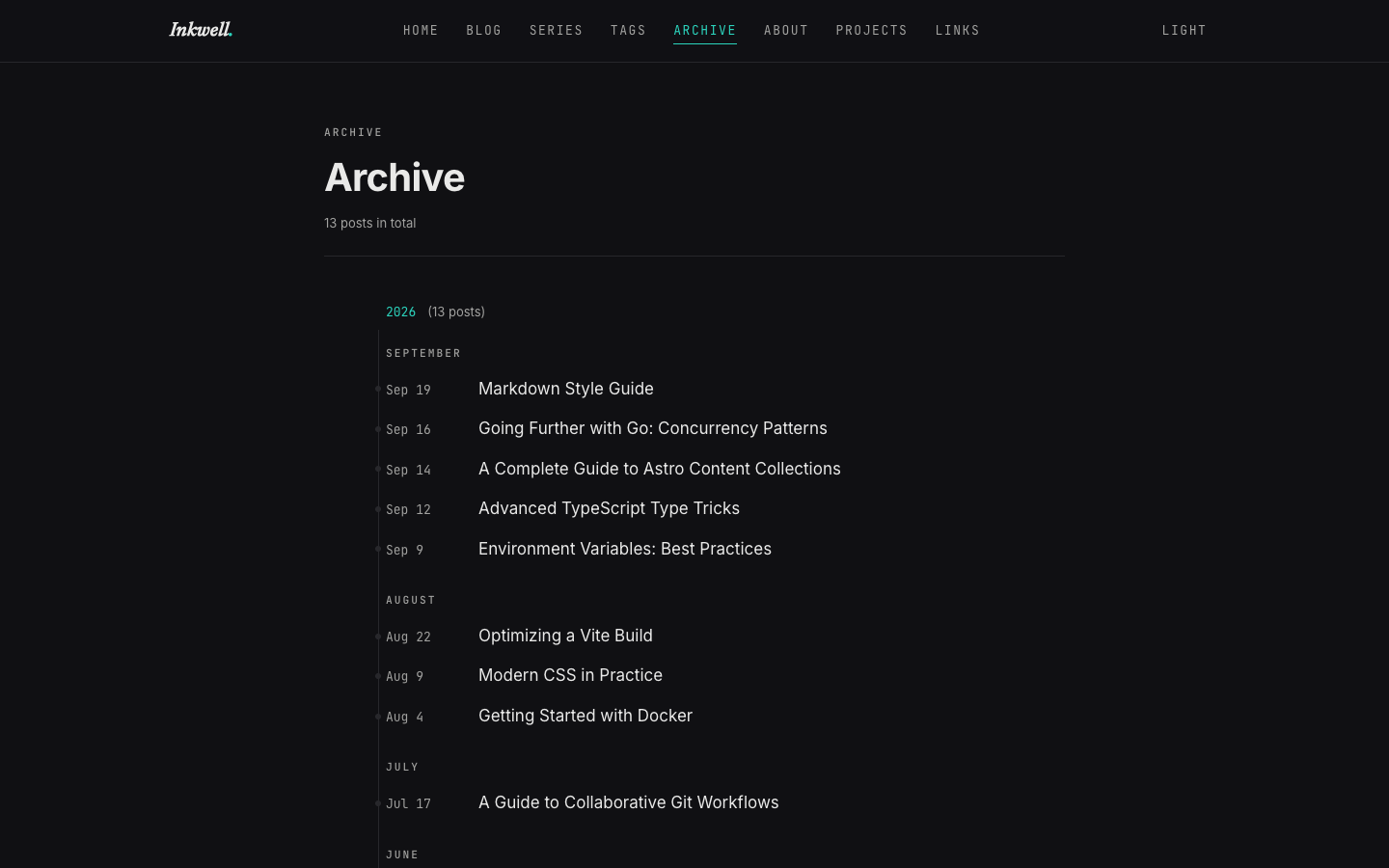This screenshot has height=868, width=1389.
Task: Click the small ARCHIVE breadcrumb label
Action: click(353, 132)
